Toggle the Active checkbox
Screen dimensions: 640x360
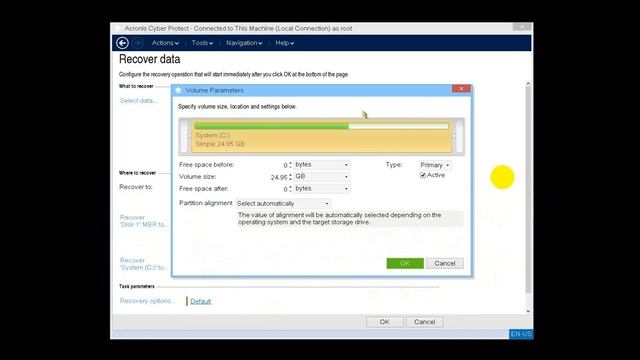[423, 175]
